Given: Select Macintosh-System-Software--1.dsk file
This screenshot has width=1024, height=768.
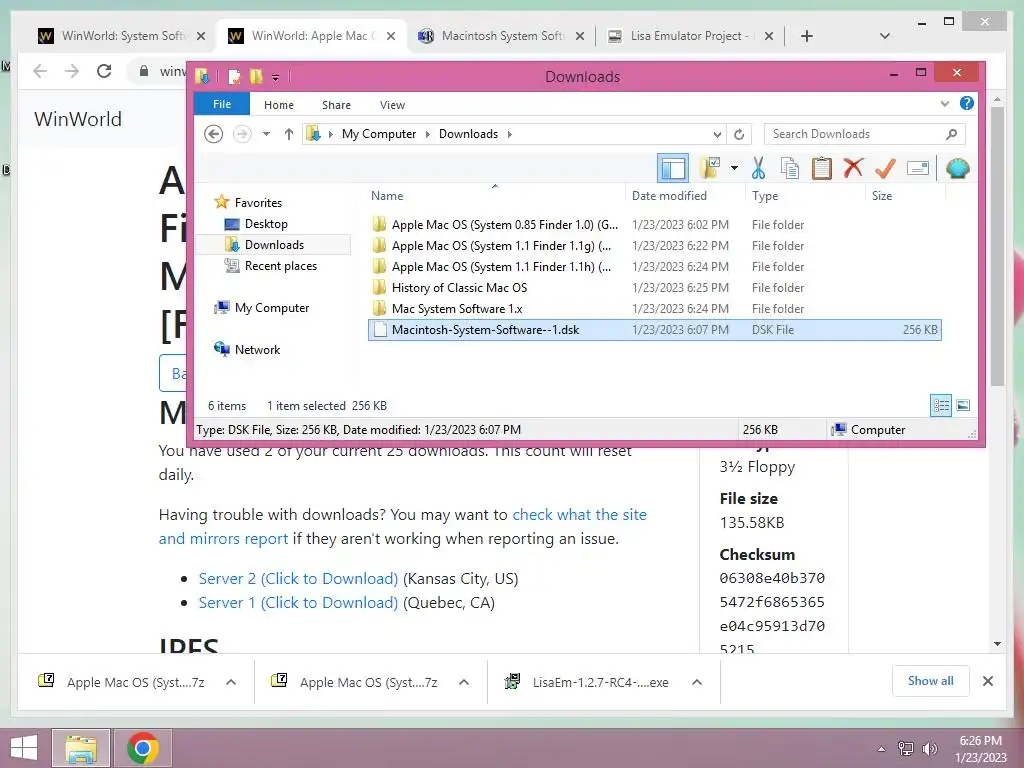Looking at the screenshot, I should click(x=654, y=330).
